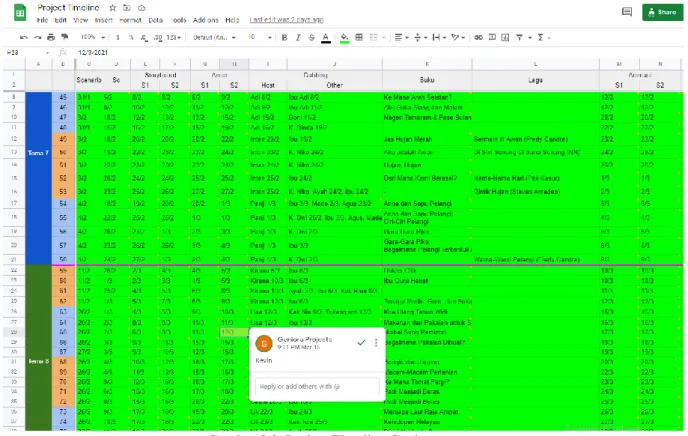Undo the last action

pos(24,38)
